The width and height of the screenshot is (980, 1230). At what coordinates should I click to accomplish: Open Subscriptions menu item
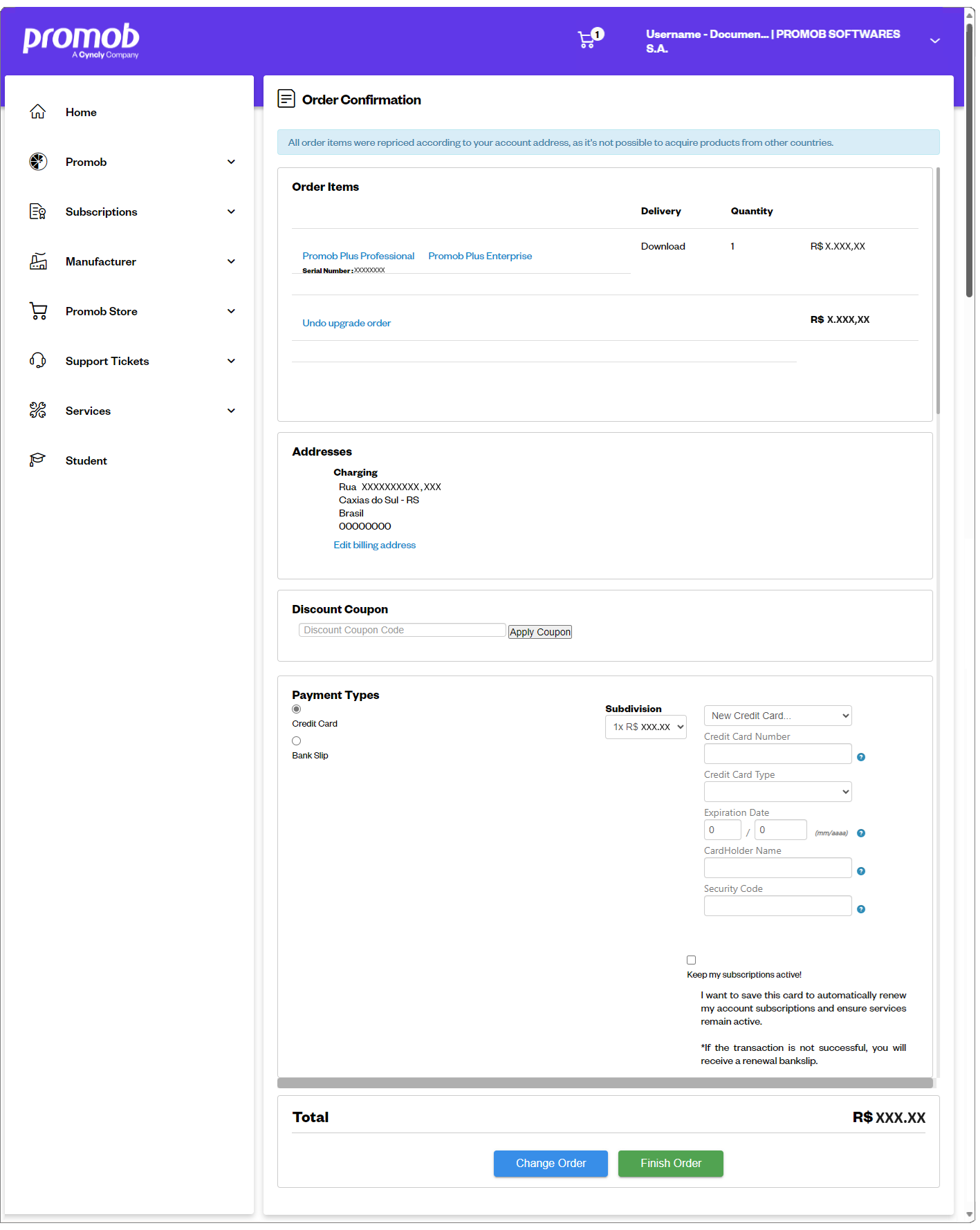(101, 212)
